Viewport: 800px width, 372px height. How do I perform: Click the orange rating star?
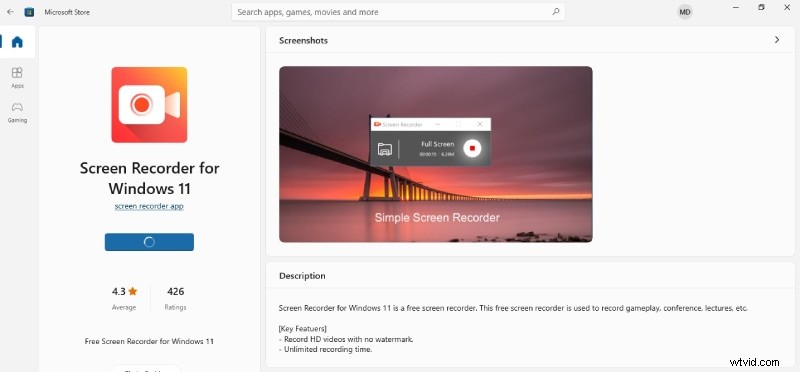point(133,291)
